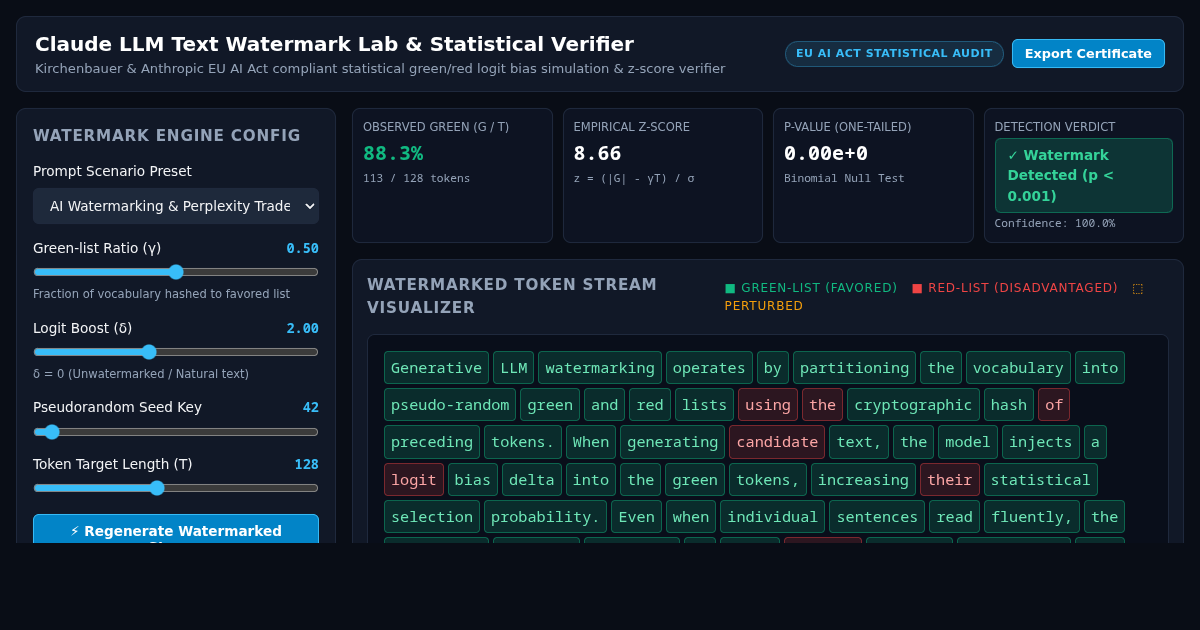This screenshot has width=1200, height=630.
Task: Click the red 'using' token
Action: (768, 405)
